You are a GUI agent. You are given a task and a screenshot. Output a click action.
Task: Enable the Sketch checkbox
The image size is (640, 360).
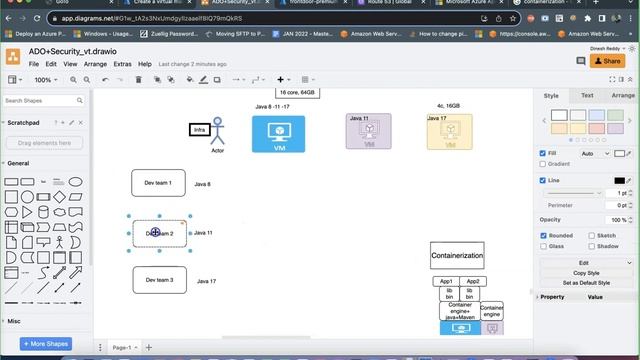tap(591, 236)
